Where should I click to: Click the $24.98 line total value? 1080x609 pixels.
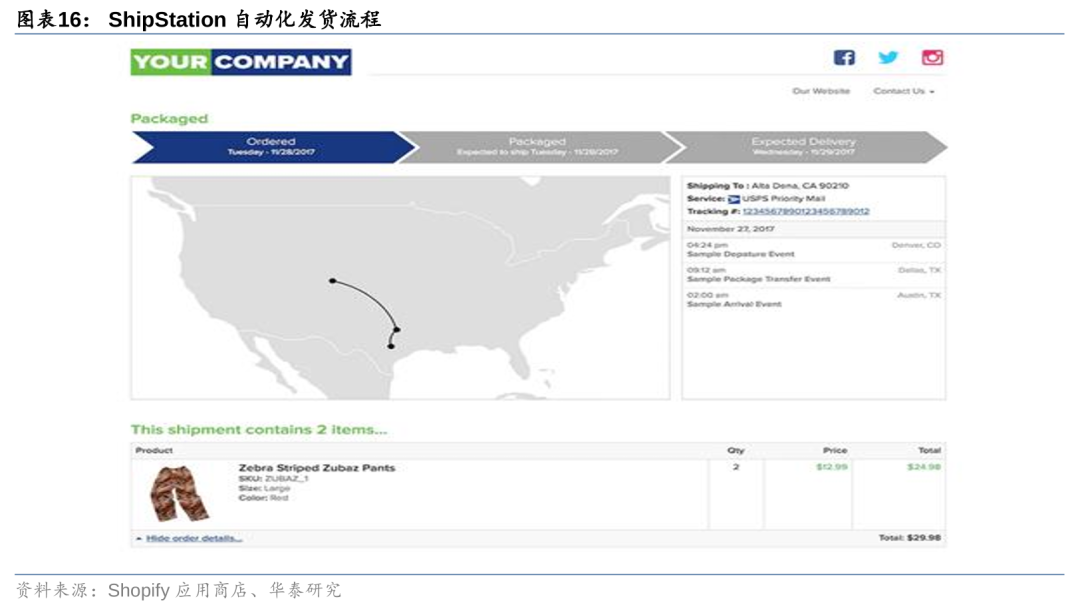[924, 467]
